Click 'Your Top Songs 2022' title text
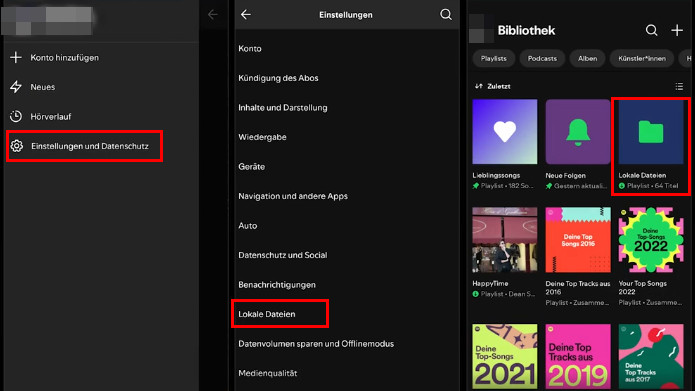Screen dimensions: 695x391 [x=643, y=288]
